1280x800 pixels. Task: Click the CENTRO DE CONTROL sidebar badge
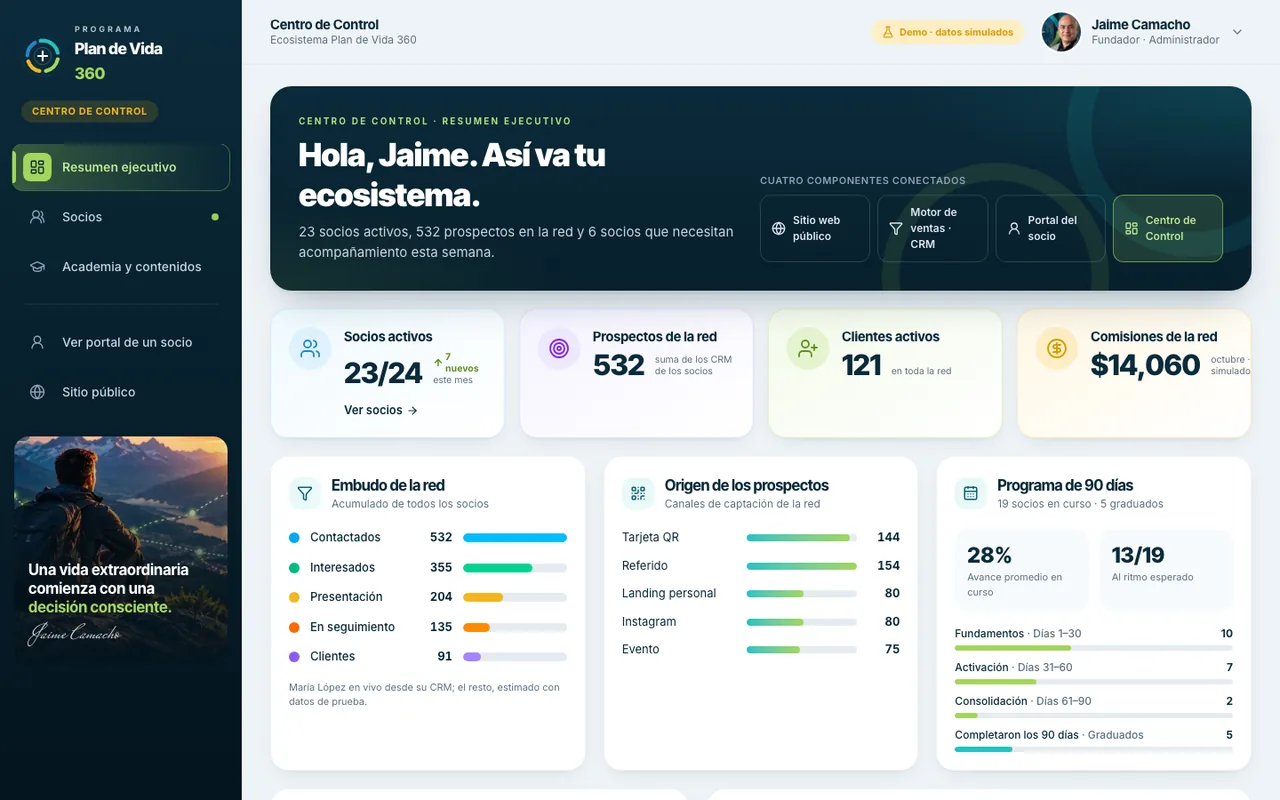point(90,111)
